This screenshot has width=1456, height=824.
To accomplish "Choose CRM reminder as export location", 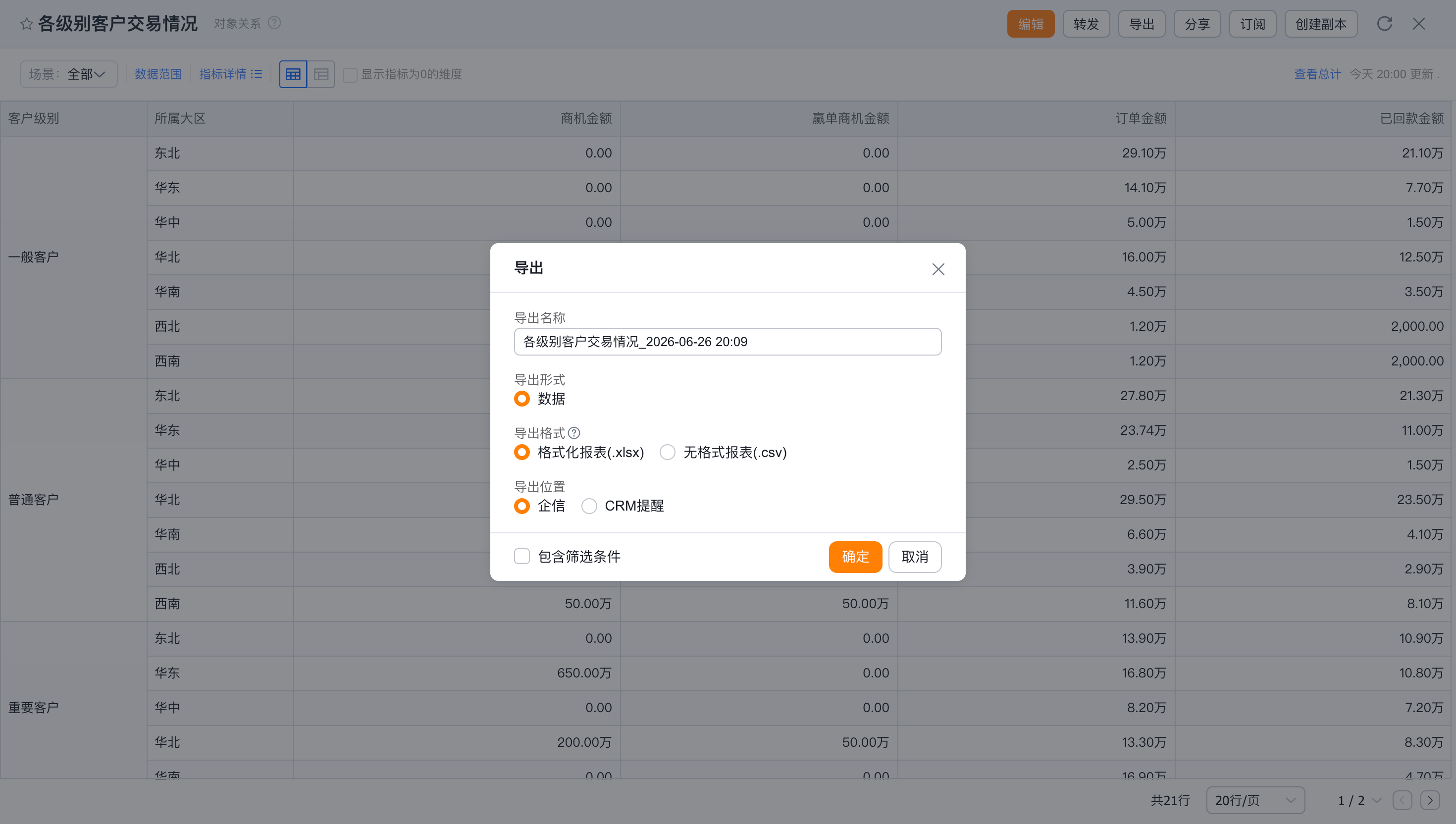I will 589,506.
